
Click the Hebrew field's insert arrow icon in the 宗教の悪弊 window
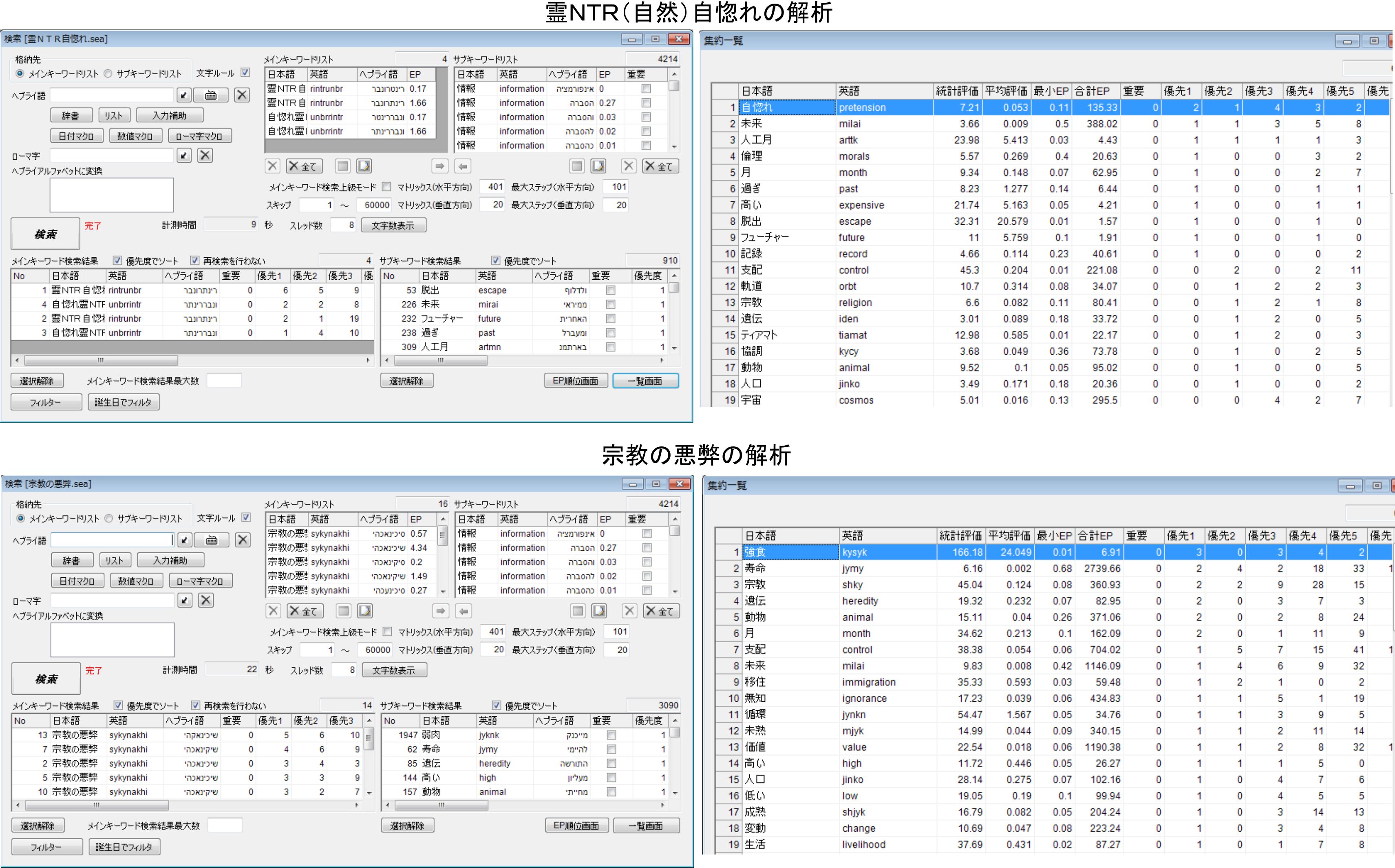tap(185, 540)
